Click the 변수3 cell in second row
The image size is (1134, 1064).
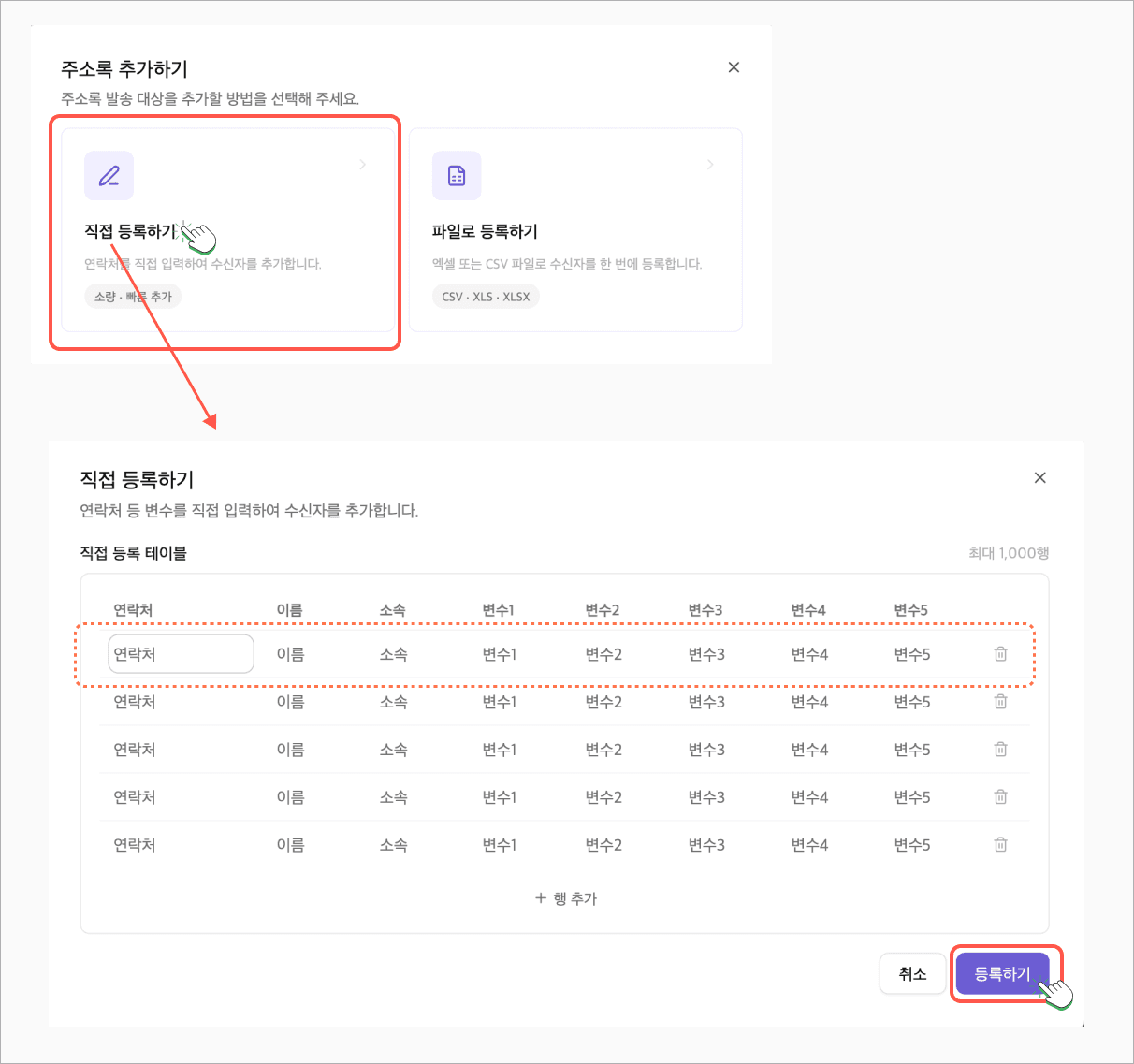tap(706, 702)
